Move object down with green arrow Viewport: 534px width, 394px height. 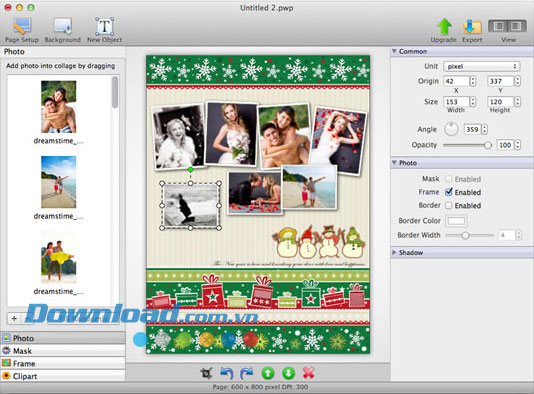[288, 373]
